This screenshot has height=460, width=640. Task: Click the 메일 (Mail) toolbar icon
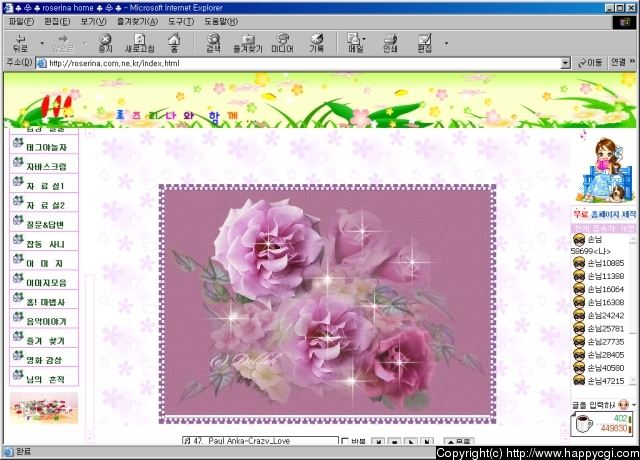(355, 43)
